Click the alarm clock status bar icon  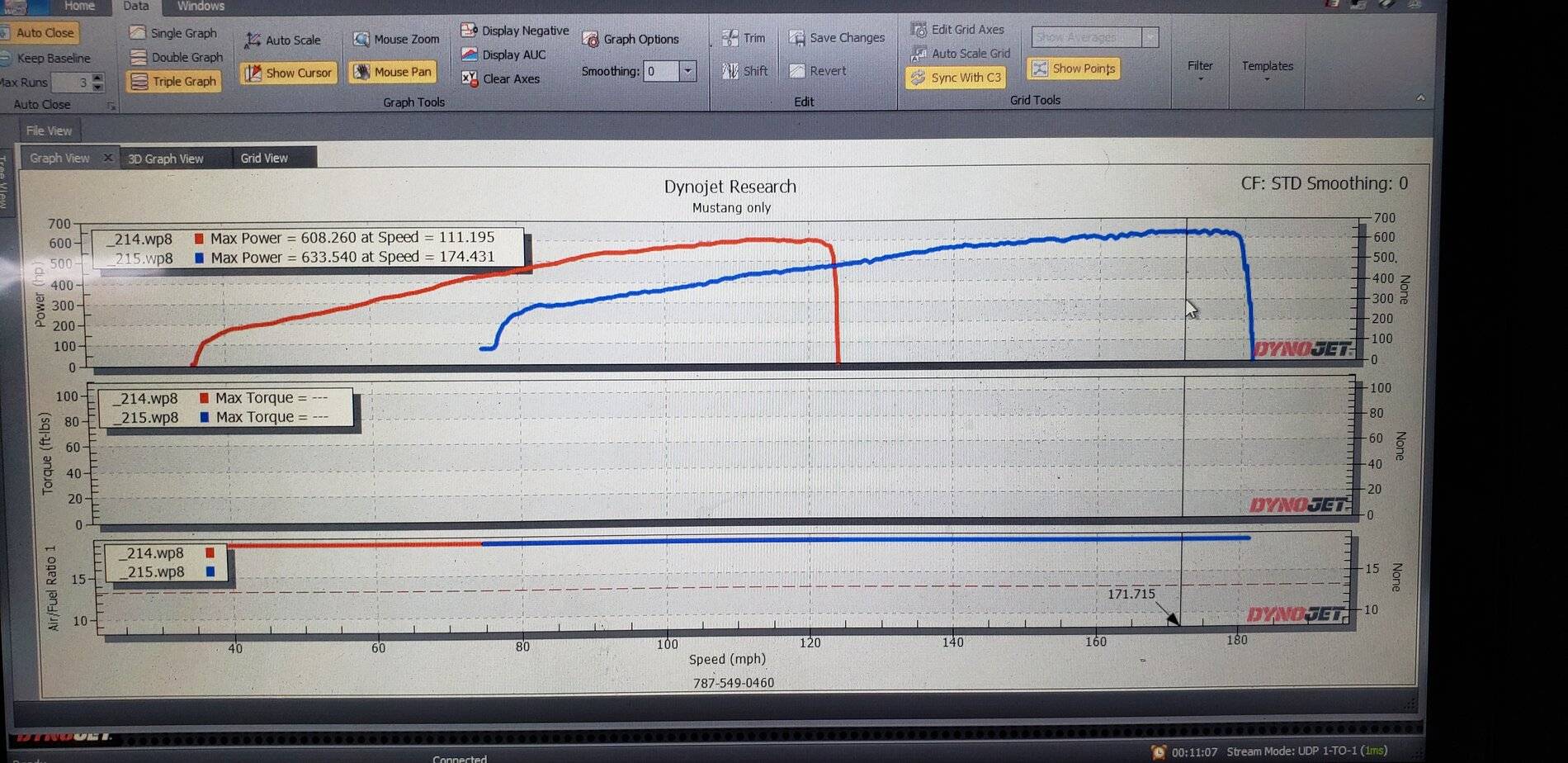(x=1159, y=751)
